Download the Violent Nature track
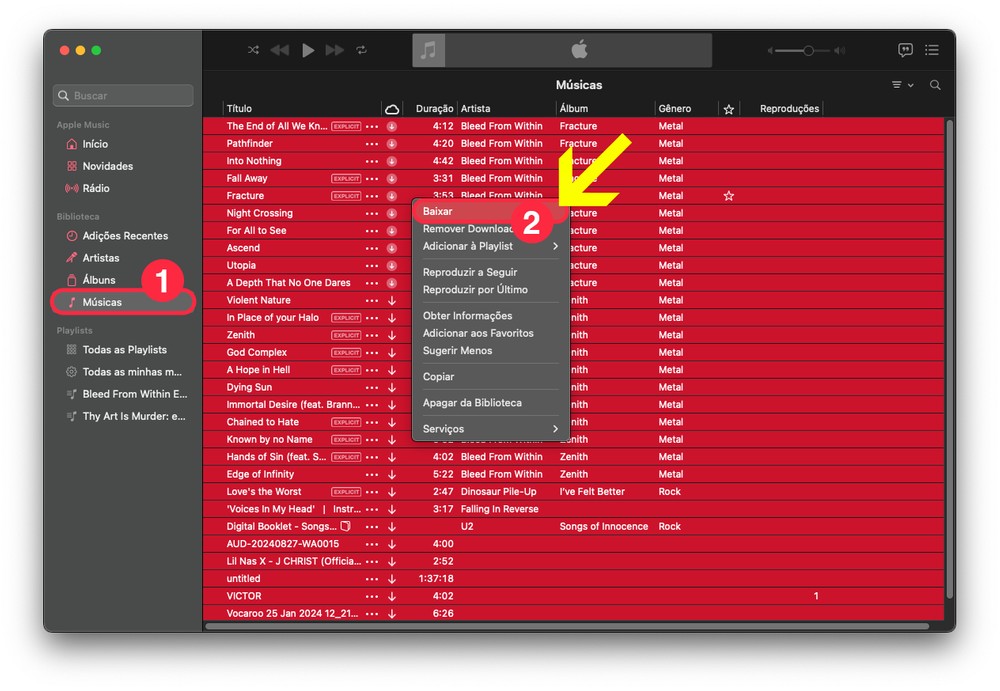The height and width of the screenshot is (691, 1000). pyautogui.click(x=392, y=301)
